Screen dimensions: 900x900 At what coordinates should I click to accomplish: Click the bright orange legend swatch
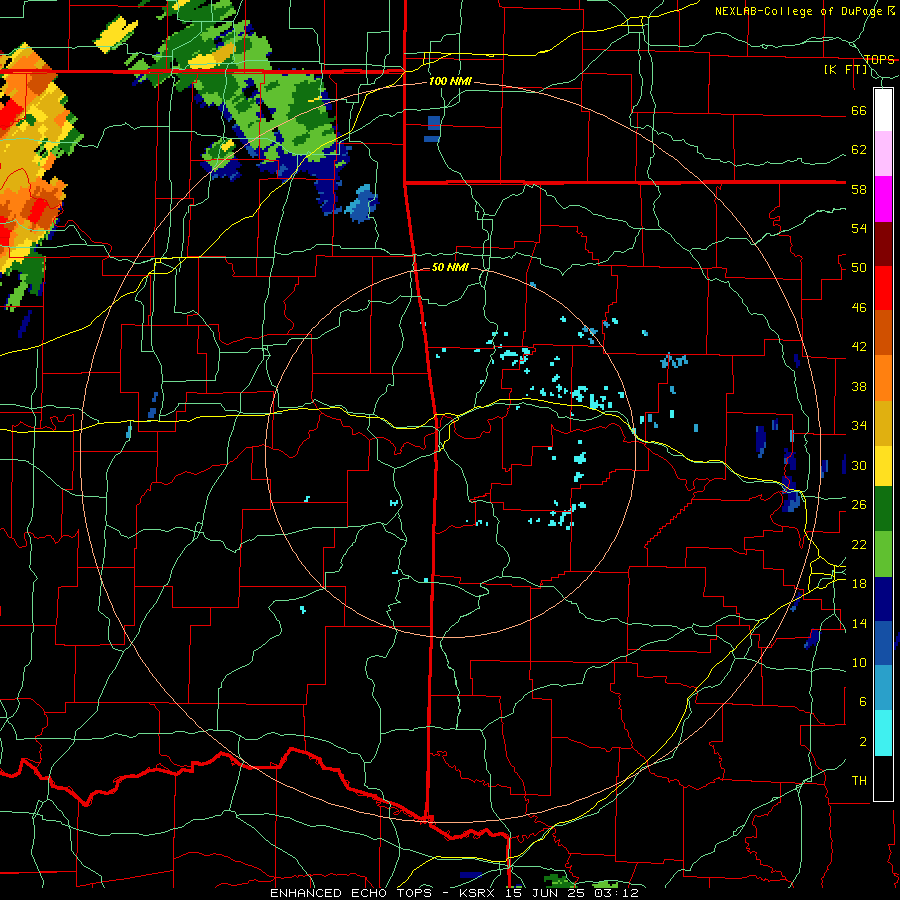click(x=883, y=378)
